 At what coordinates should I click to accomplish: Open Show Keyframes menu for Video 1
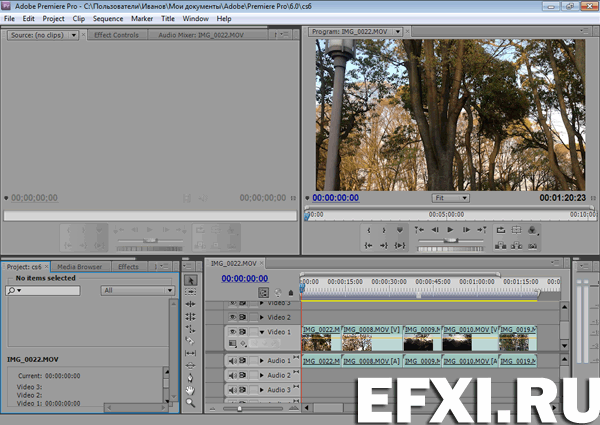[243, 344]
